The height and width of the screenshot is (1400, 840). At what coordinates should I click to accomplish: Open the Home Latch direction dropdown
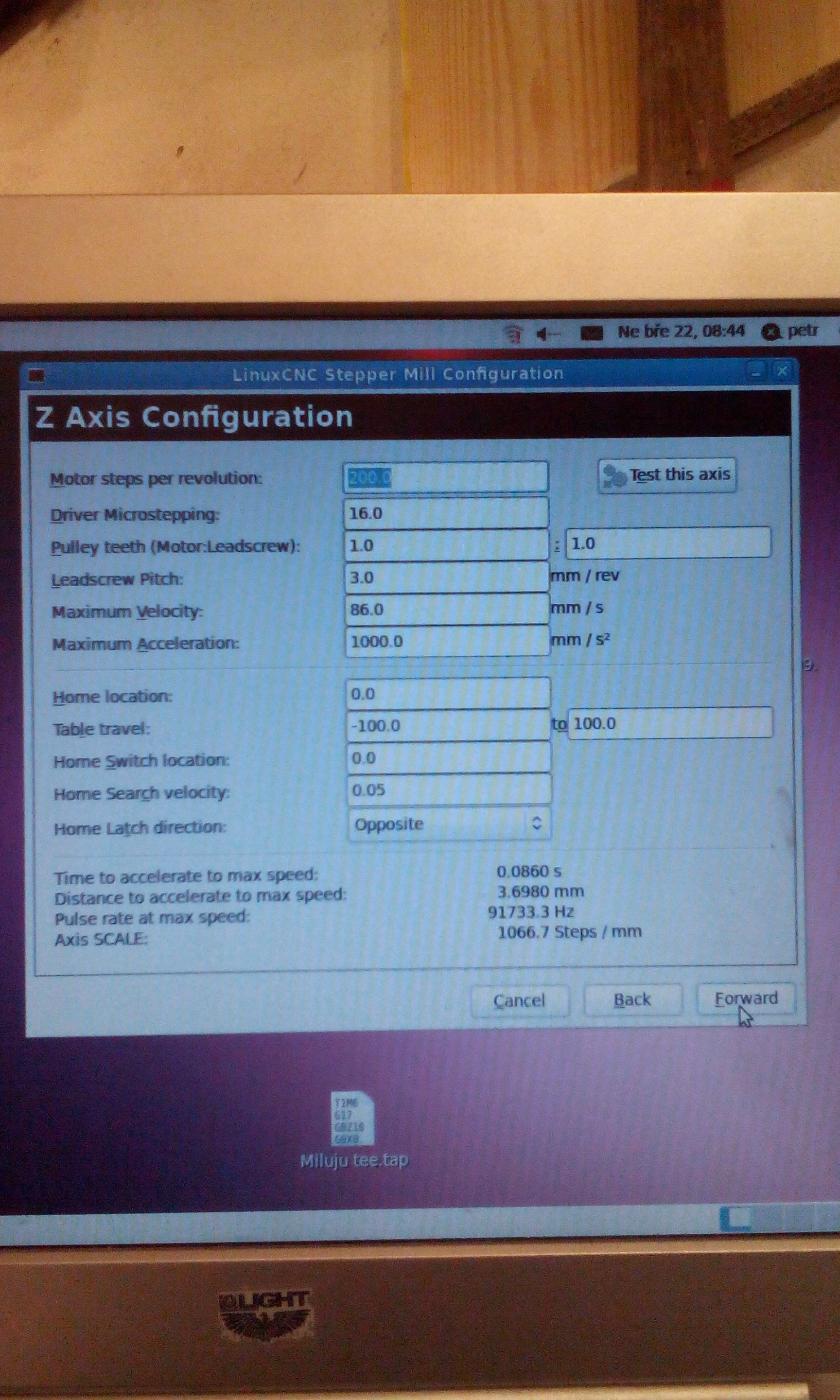click(448, 824)
